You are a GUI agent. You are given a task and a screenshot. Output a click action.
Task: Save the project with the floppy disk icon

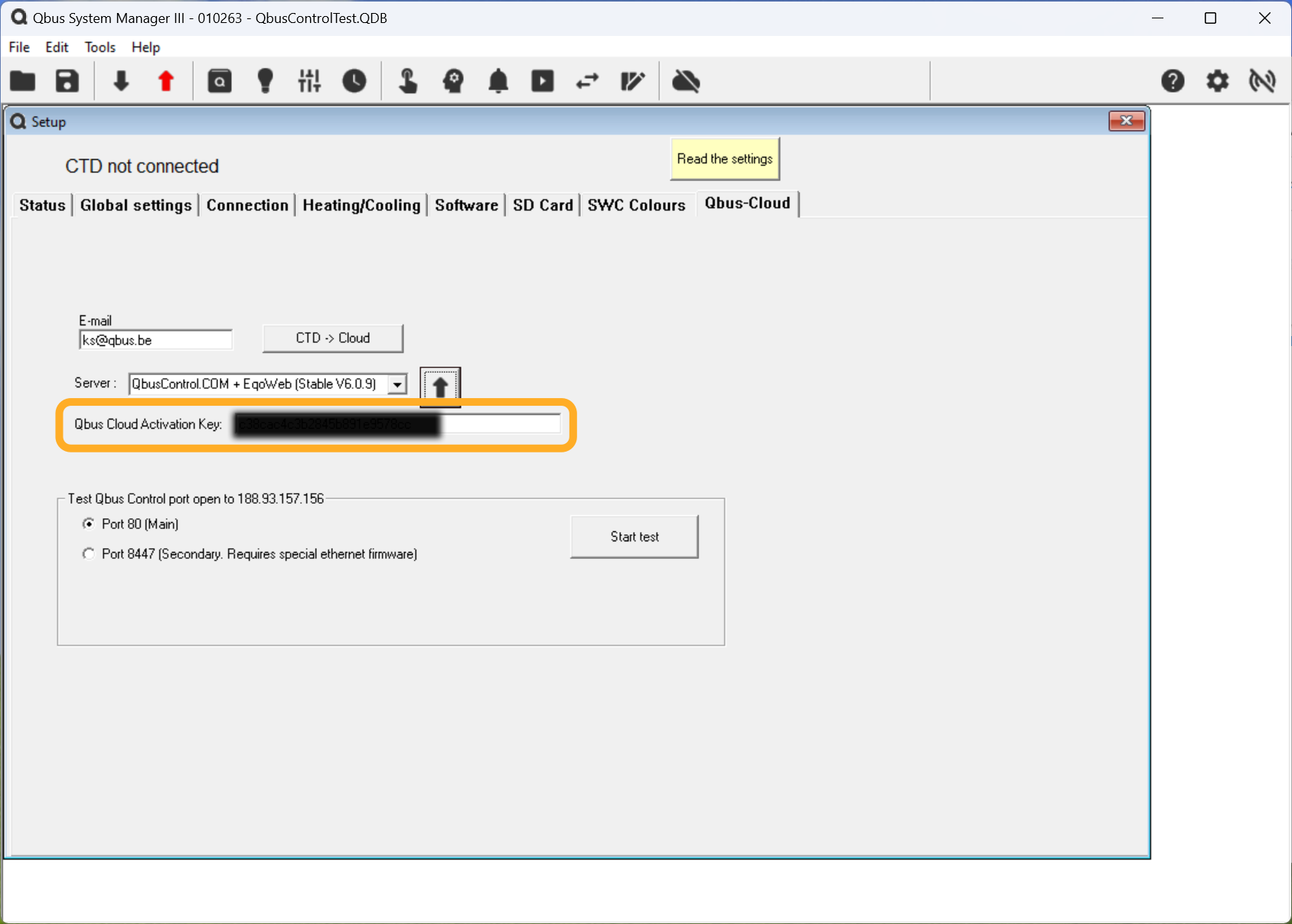coord(67,80)
